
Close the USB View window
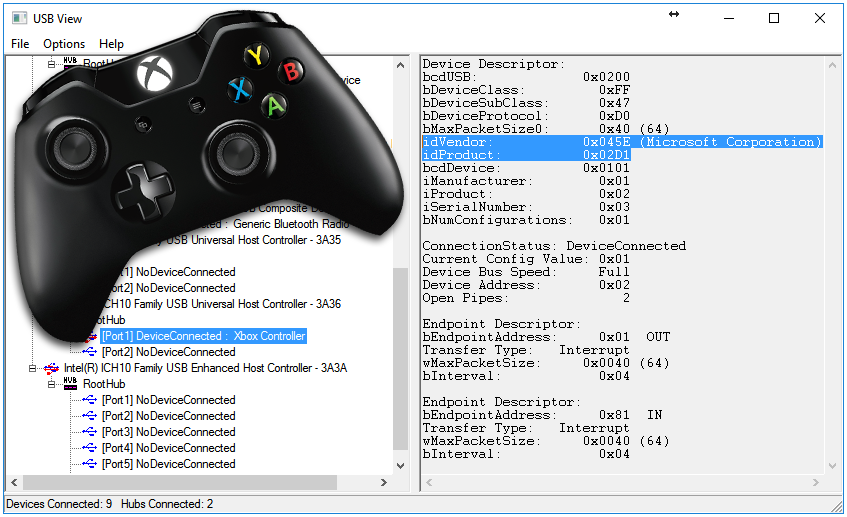819,18
